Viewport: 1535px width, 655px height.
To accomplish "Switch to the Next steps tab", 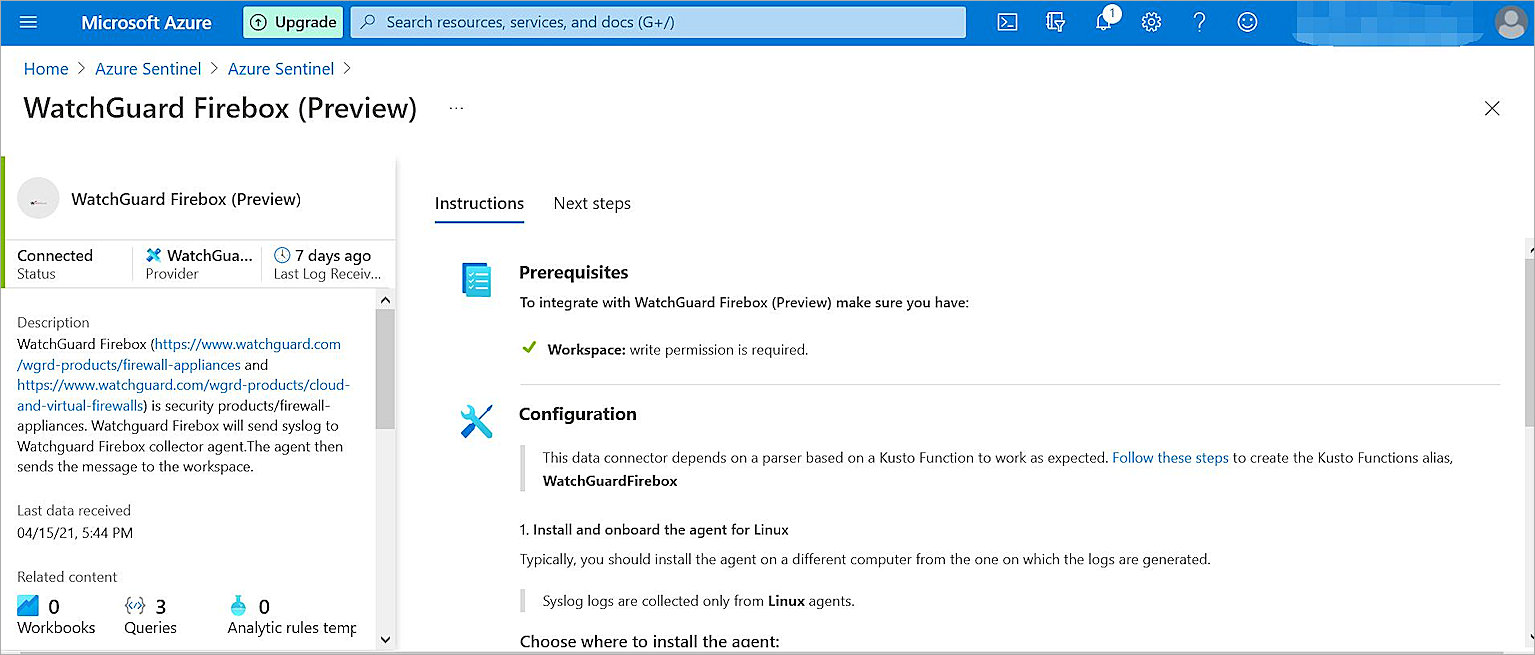I will 591,203.
